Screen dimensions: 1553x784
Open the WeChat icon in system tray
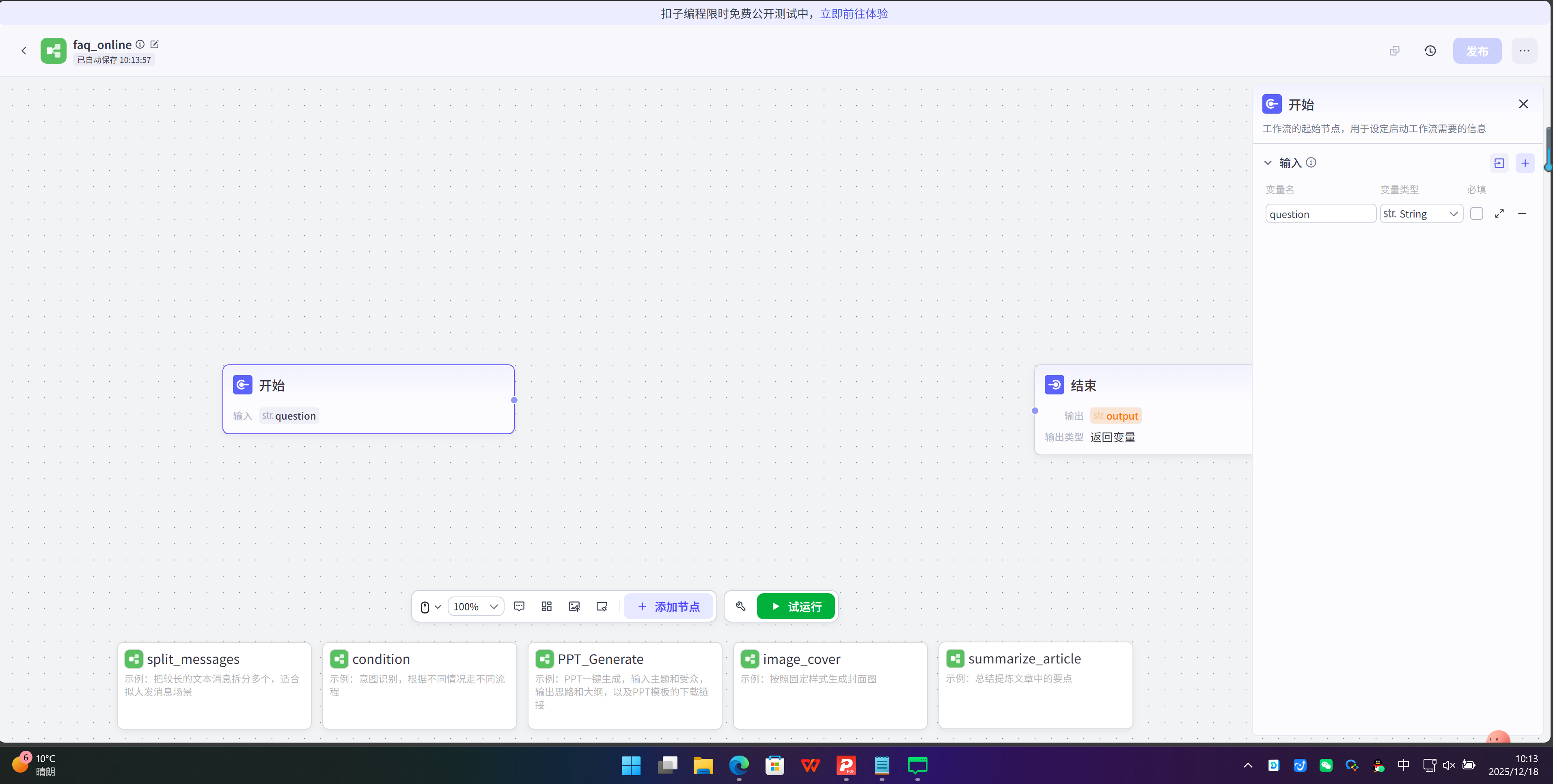1326,765
